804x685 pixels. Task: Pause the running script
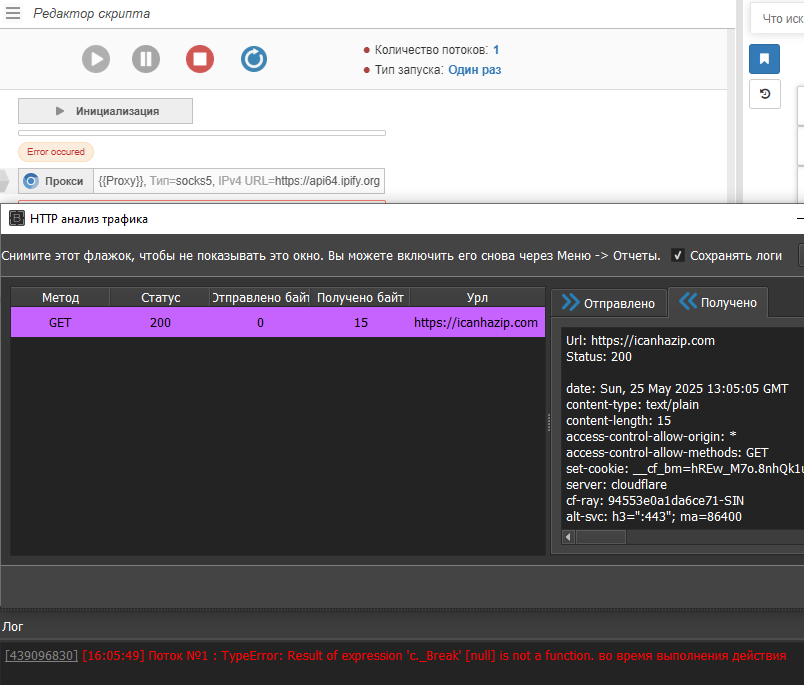pyautogui.click(x=146, y=59)
